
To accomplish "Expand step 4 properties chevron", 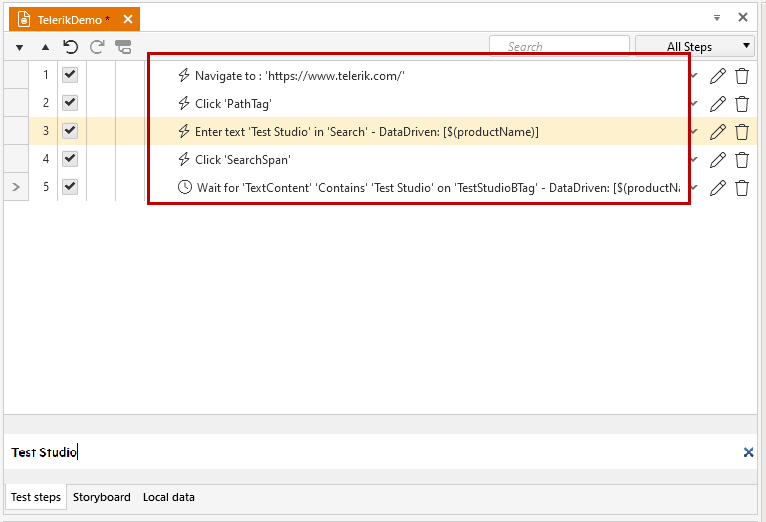I will pyautogui.click(x=694, y=160).
